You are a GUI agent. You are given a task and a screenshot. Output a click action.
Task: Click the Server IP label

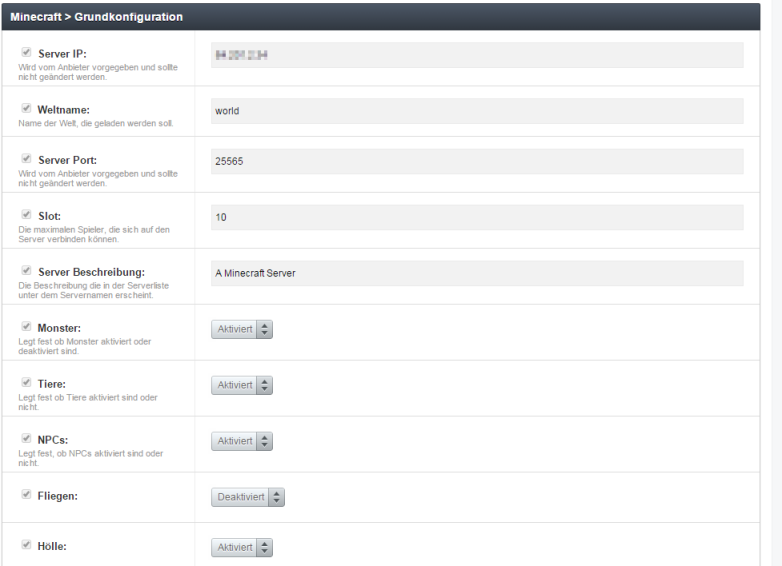coord(62,54)
